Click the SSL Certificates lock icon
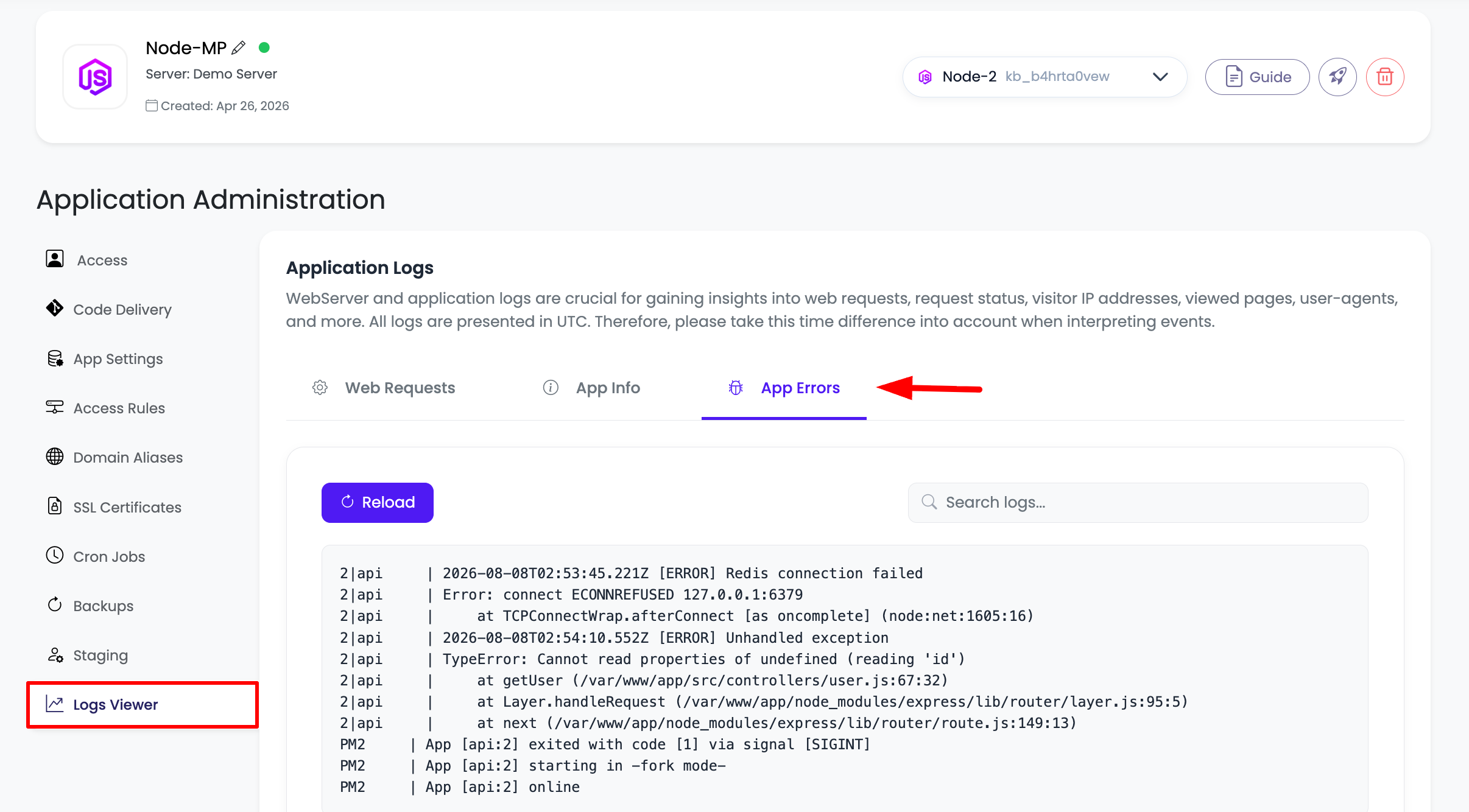The image size is (1469, 812). tap(55, 506)
